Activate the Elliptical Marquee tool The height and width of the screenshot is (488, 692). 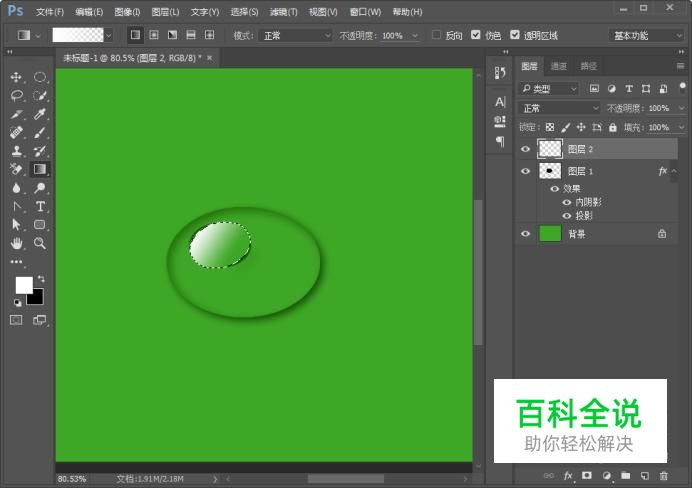click(x=40, y=77)
